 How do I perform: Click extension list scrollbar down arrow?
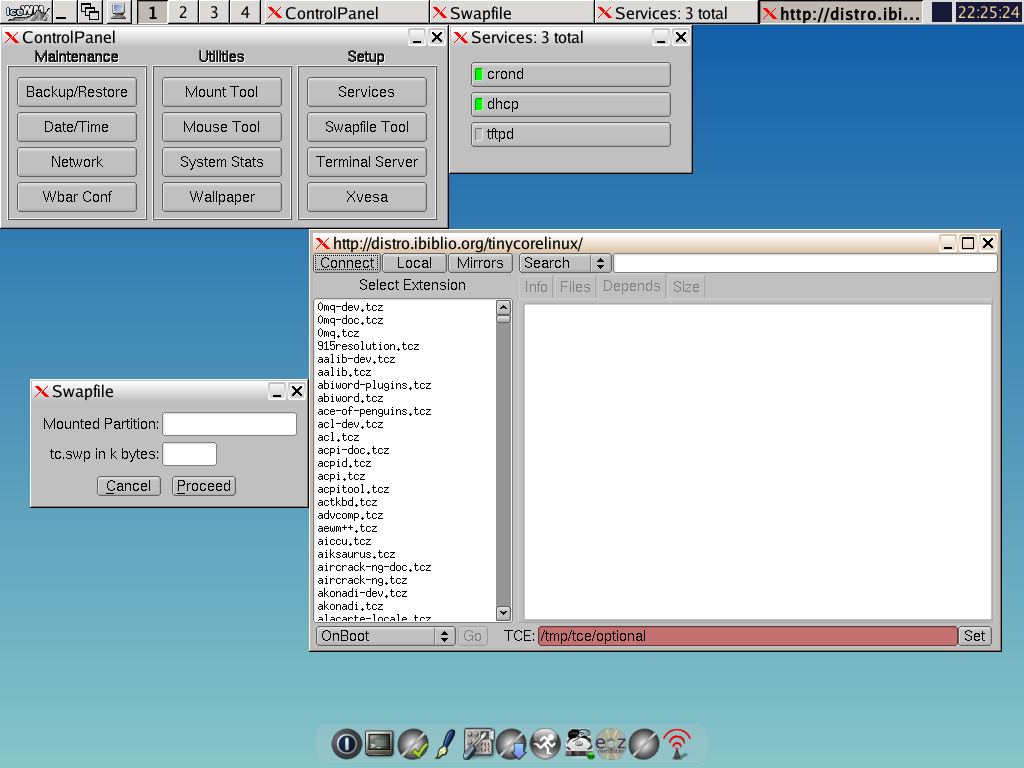click(x=503, y=613)
